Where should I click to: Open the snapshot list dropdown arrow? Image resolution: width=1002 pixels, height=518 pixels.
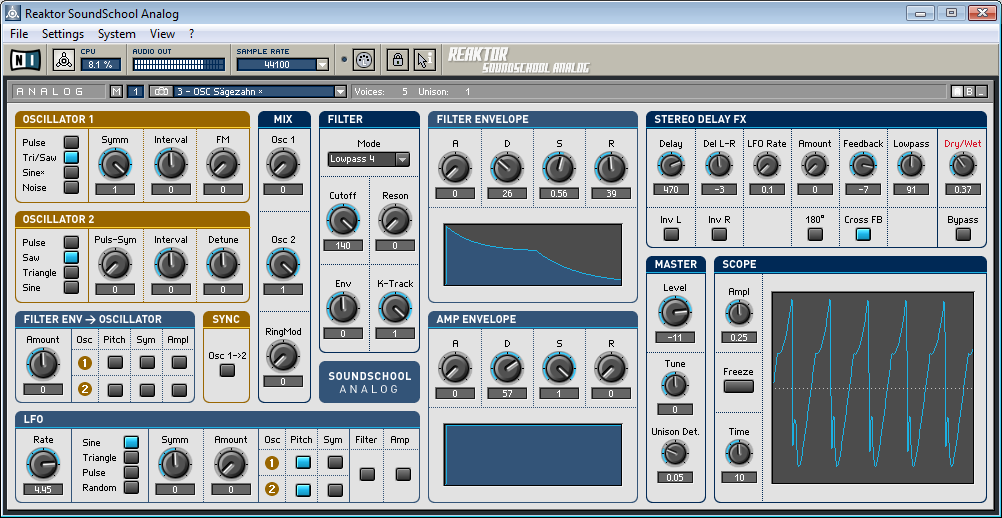pyautogui.click(x=340, y=92)
